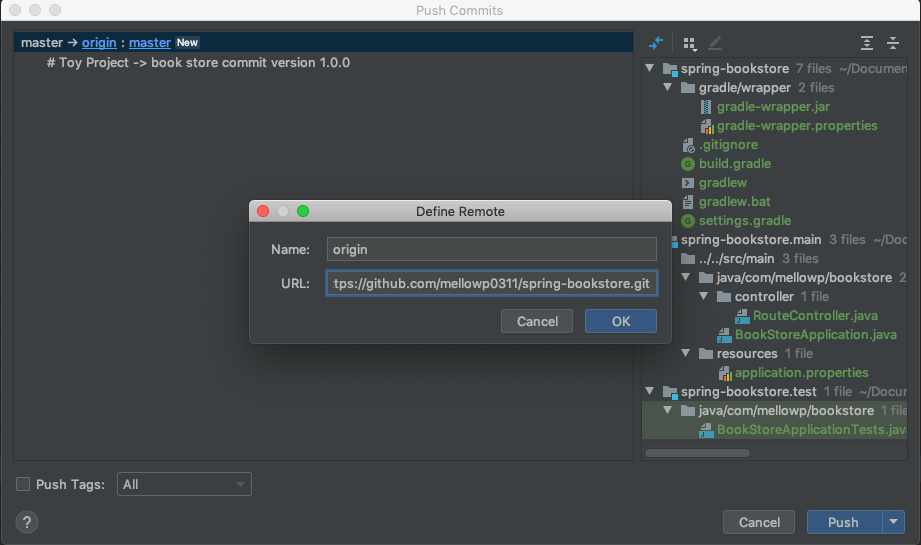Collapse the java/com/mellowp/bookstore main node
921x545 pixels.
[x=685, y=277]
